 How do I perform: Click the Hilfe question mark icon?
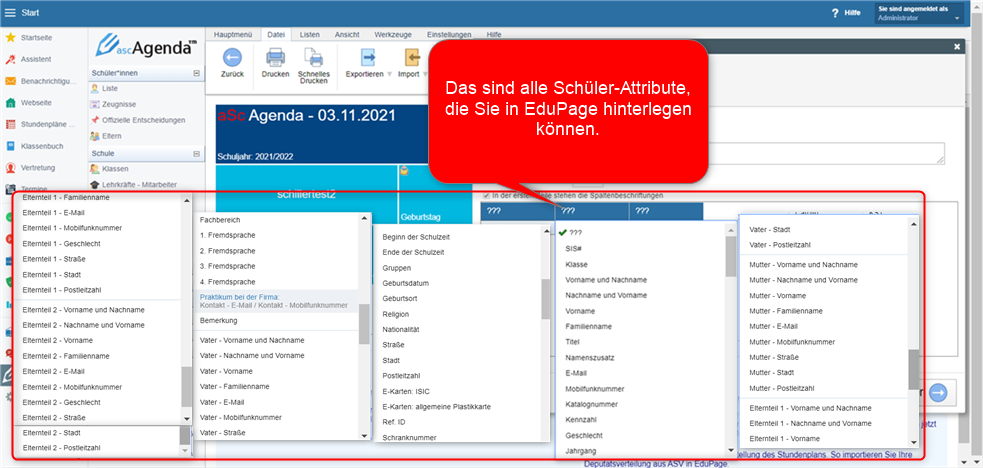coord(834,13)
